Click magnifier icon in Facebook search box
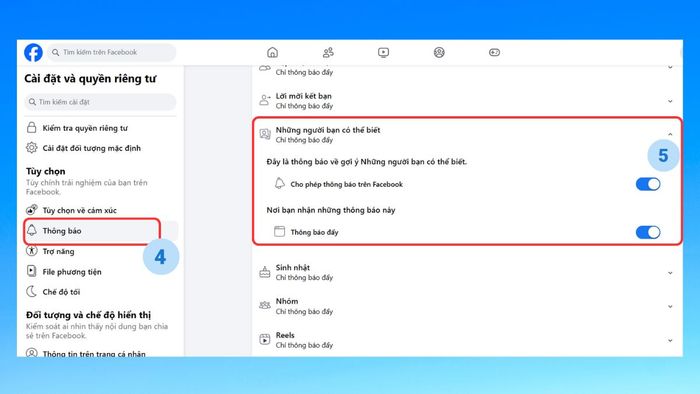The image size is (700, 394). pos(55,52)
